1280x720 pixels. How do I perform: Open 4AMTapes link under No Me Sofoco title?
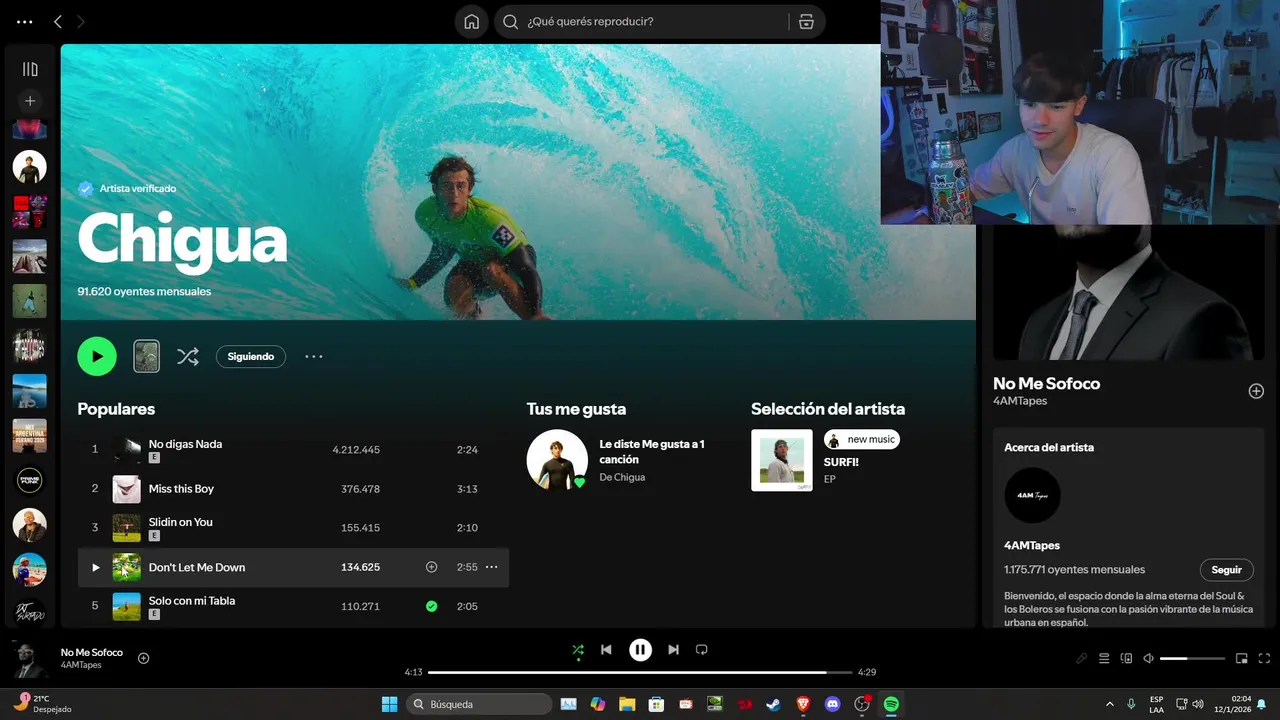1020,401
